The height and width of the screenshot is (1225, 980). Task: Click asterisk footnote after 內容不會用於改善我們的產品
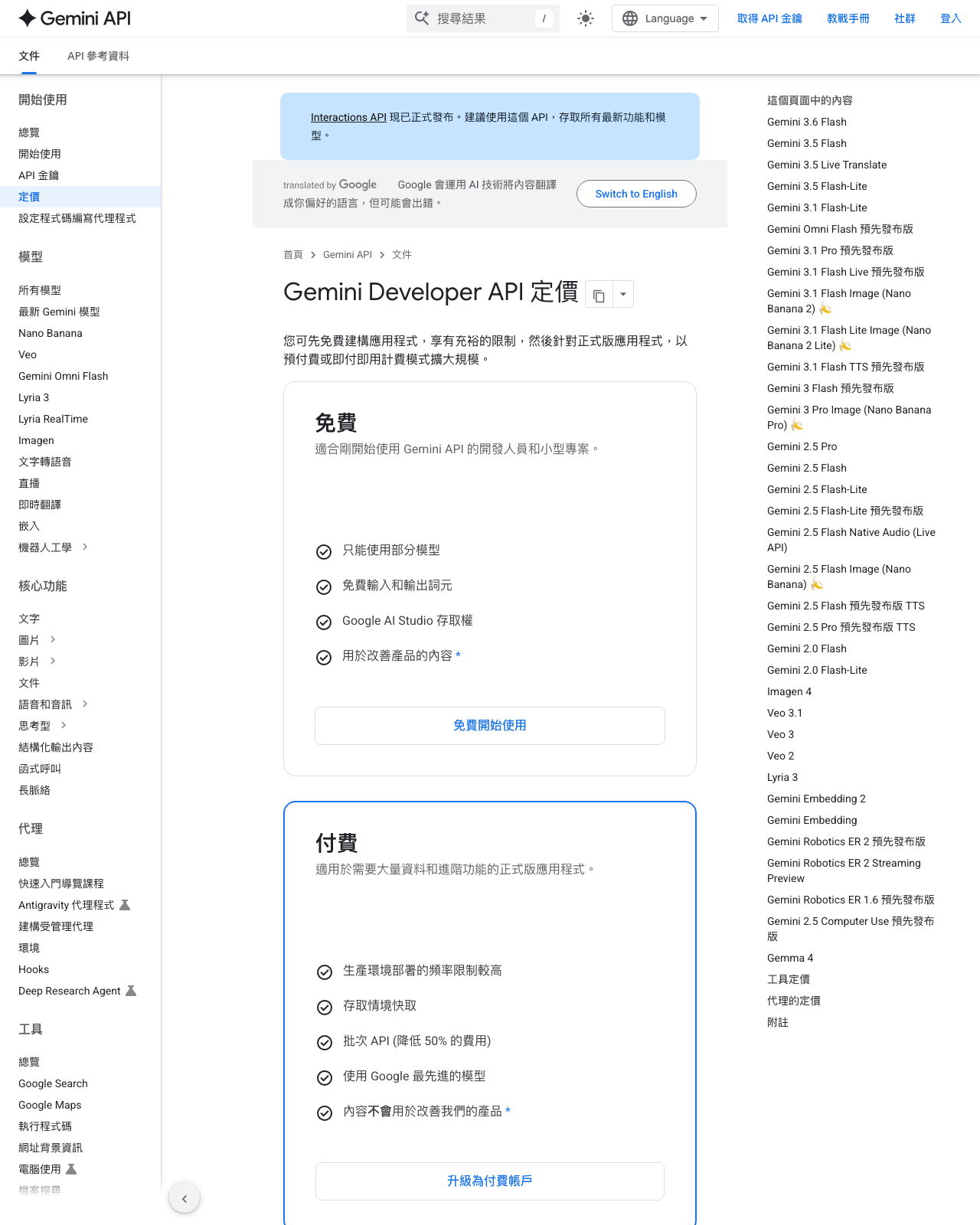tap(508, 1112)
